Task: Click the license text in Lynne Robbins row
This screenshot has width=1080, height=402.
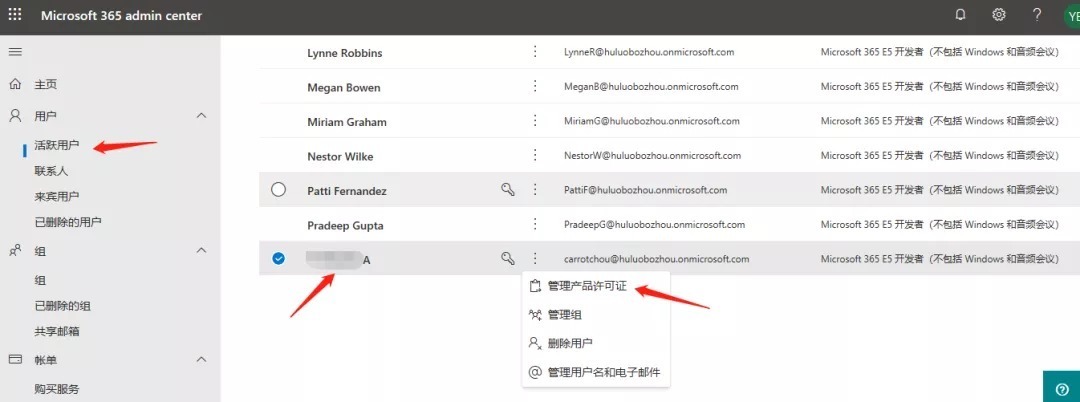Action: click(x=939, y=52)
